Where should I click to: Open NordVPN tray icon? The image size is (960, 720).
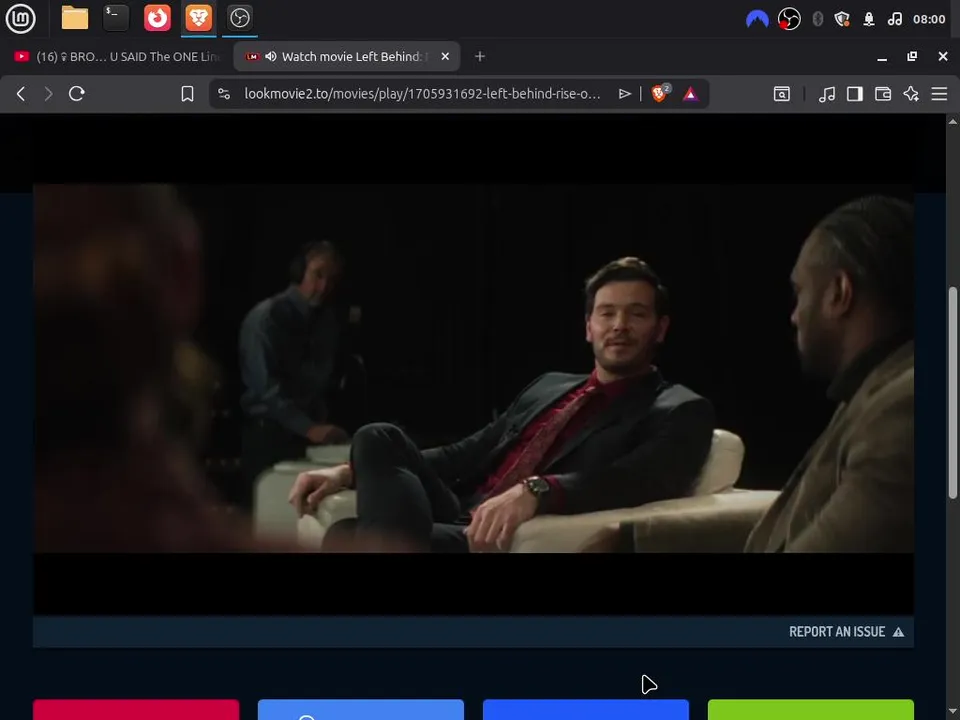coord(757,19)
